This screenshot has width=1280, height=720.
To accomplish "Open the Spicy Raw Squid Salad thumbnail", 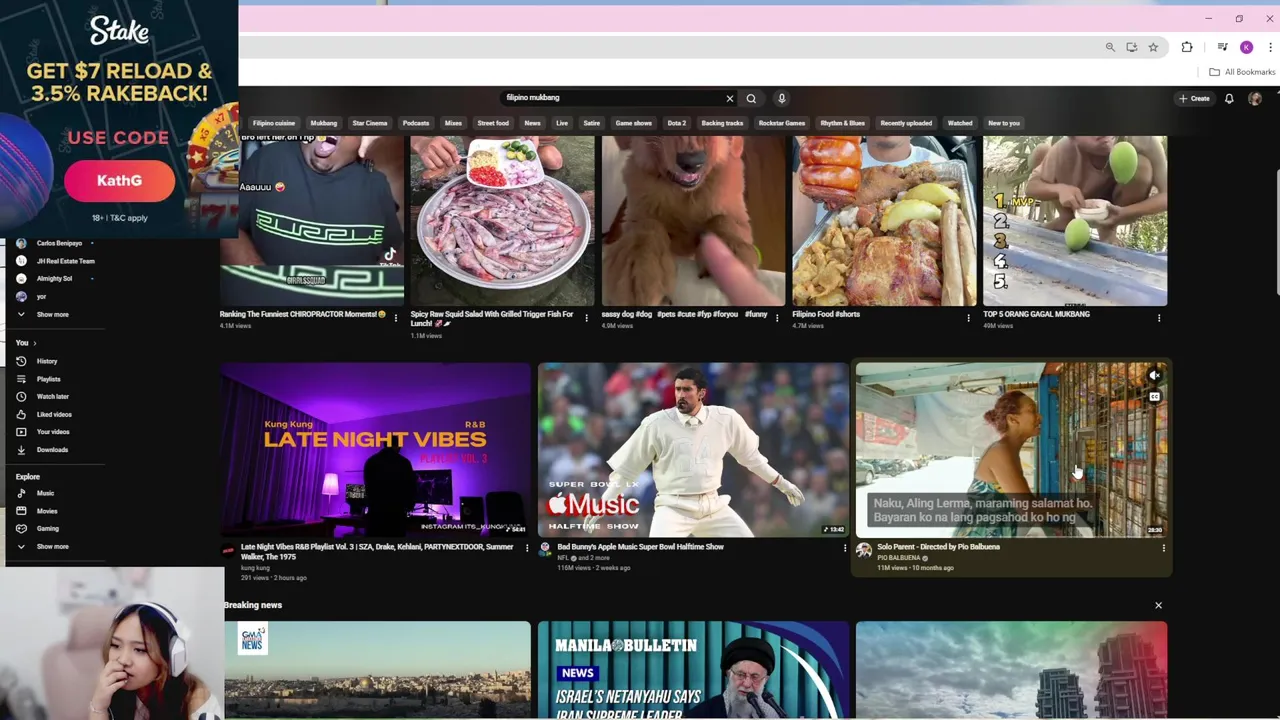I will point(502,220).
